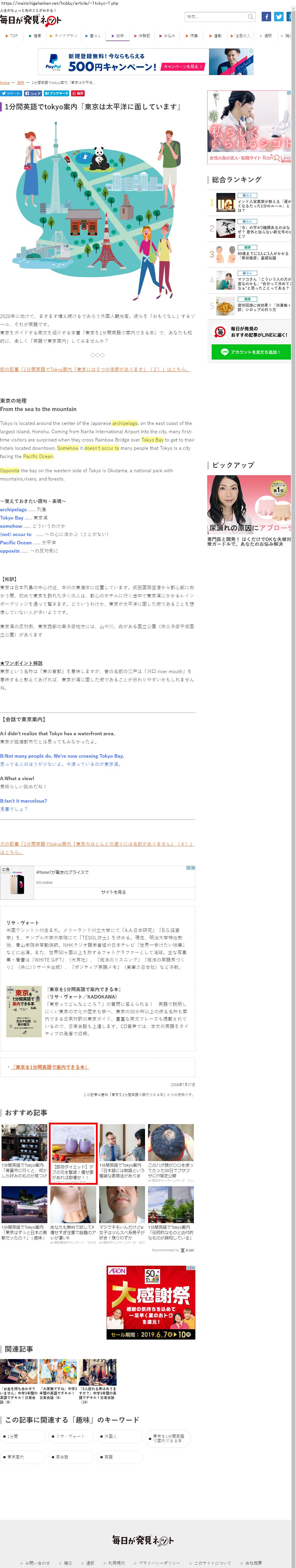Image resolution: width=296 pixels, height=1568 pixels.
Task: Select the リサ・ヴォート keyword tag
Action: coord(72,1436)
